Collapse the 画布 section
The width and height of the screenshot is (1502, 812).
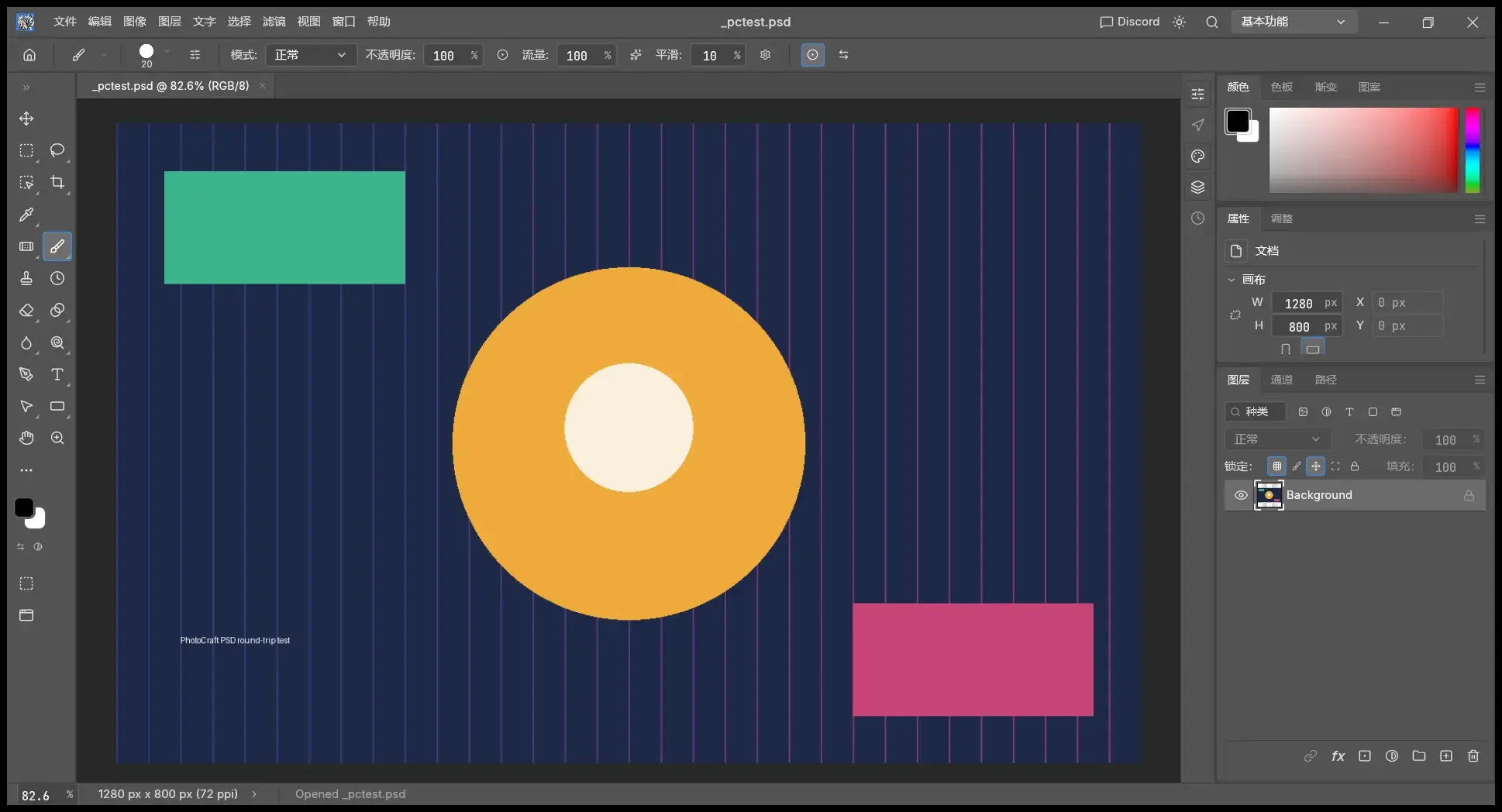[1232, 280]
